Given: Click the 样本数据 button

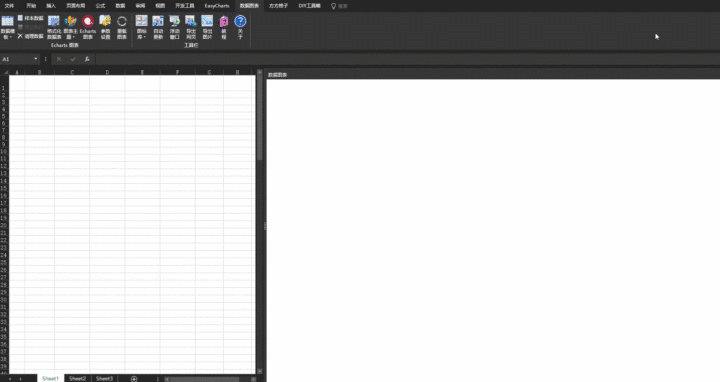Looking at the screenshot, I should click(30, 18).
